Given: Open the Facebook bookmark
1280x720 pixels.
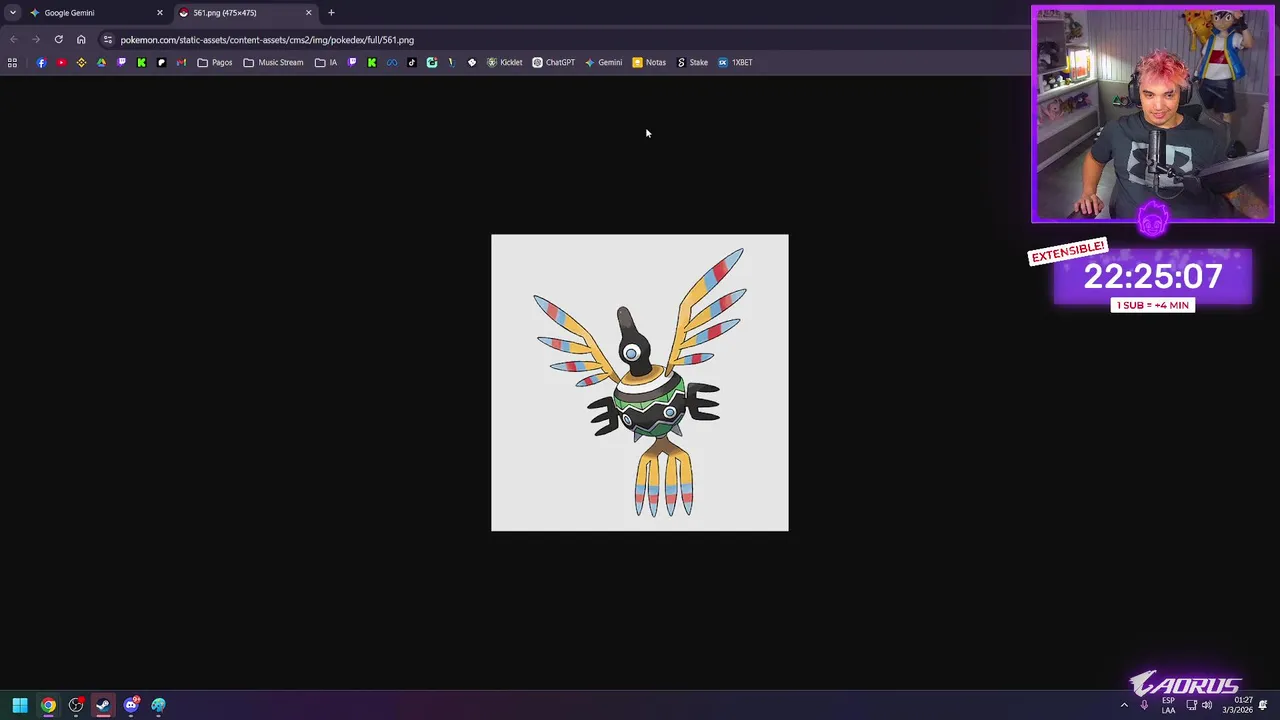Looking at the screenshot, I should (41, 62).
